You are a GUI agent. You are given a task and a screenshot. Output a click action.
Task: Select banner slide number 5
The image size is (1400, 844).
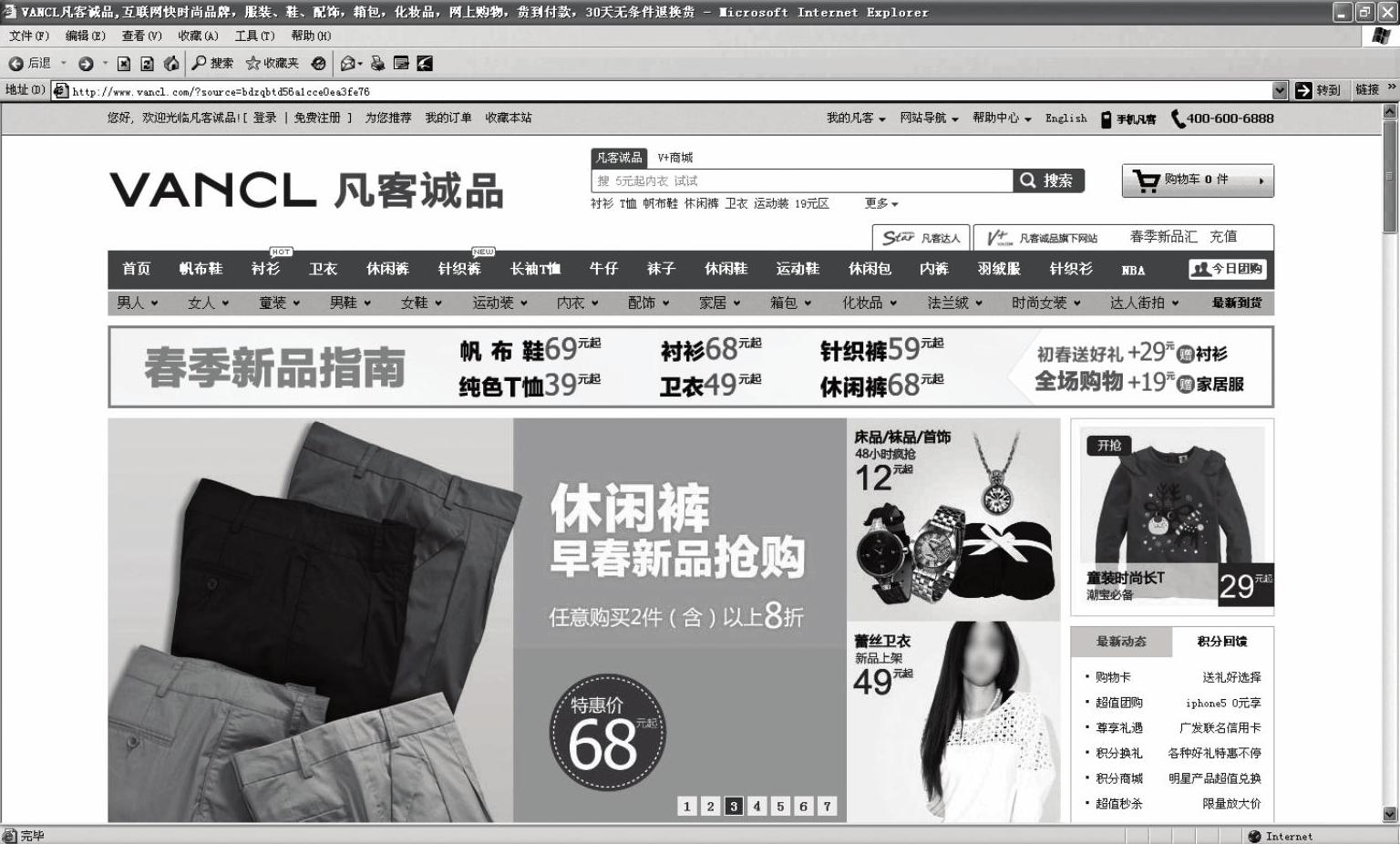point(780,806)
